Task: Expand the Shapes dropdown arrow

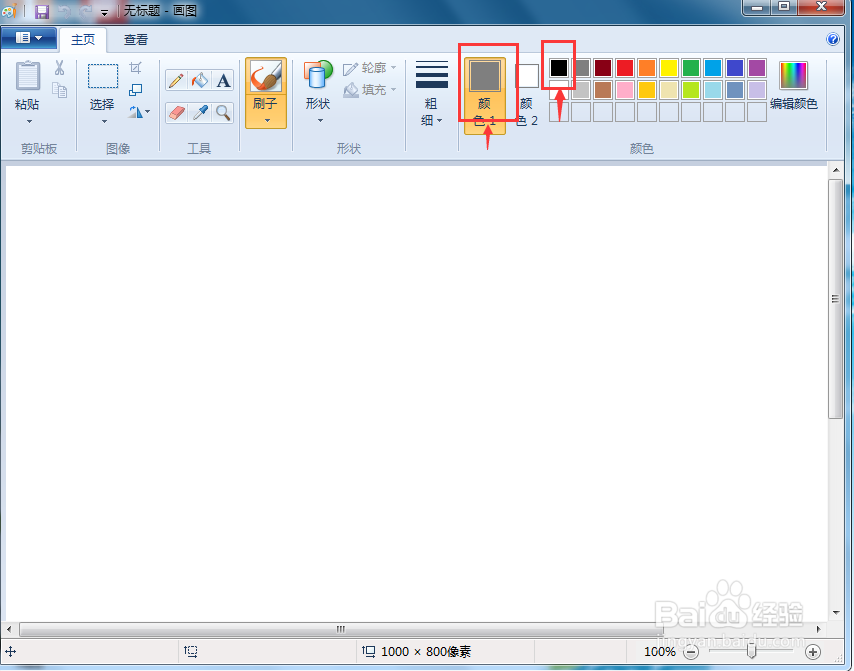Action: [320, 120]
